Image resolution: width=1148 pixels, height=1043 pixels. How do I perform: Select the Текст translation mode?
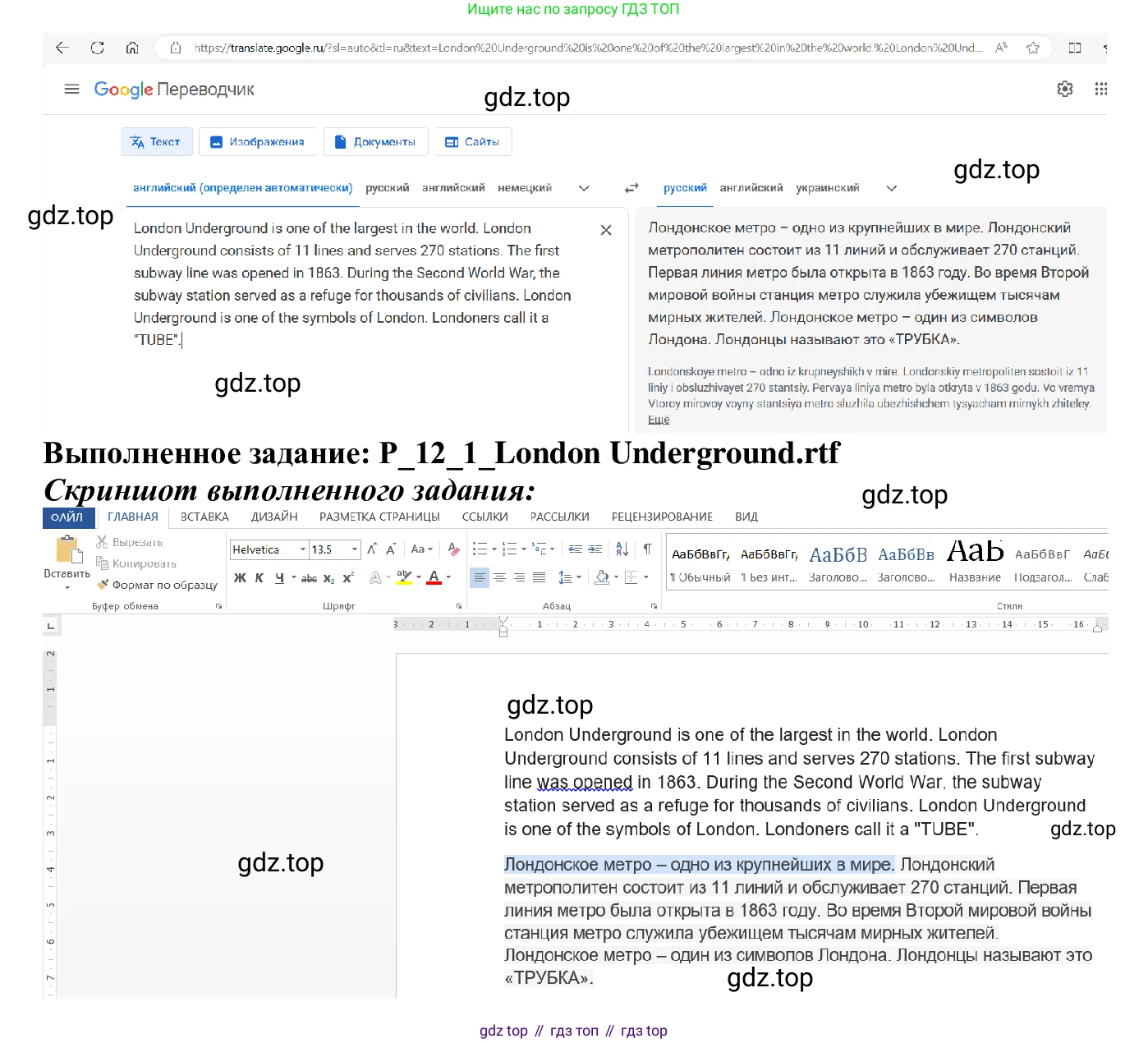(x=156, y=142)
